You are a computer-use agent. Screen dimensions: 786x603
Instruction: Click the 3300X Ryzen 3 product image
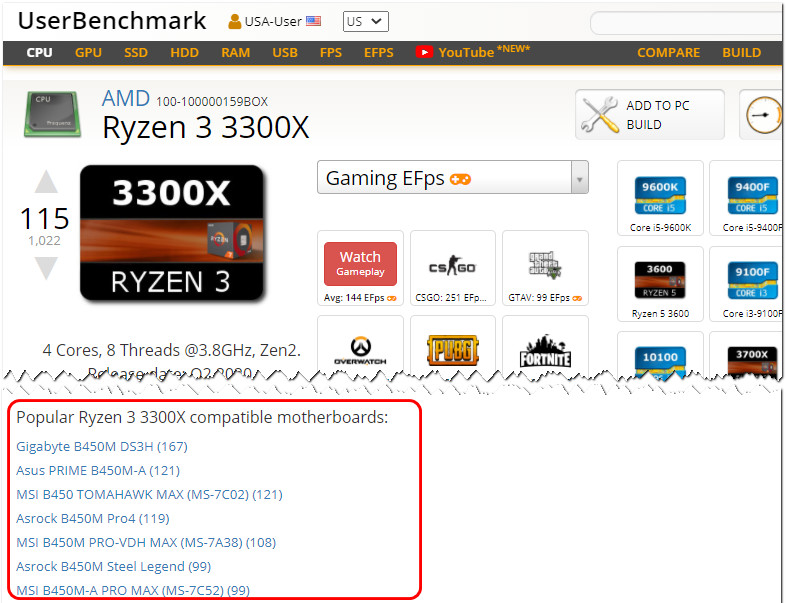[x=171, y=233]
